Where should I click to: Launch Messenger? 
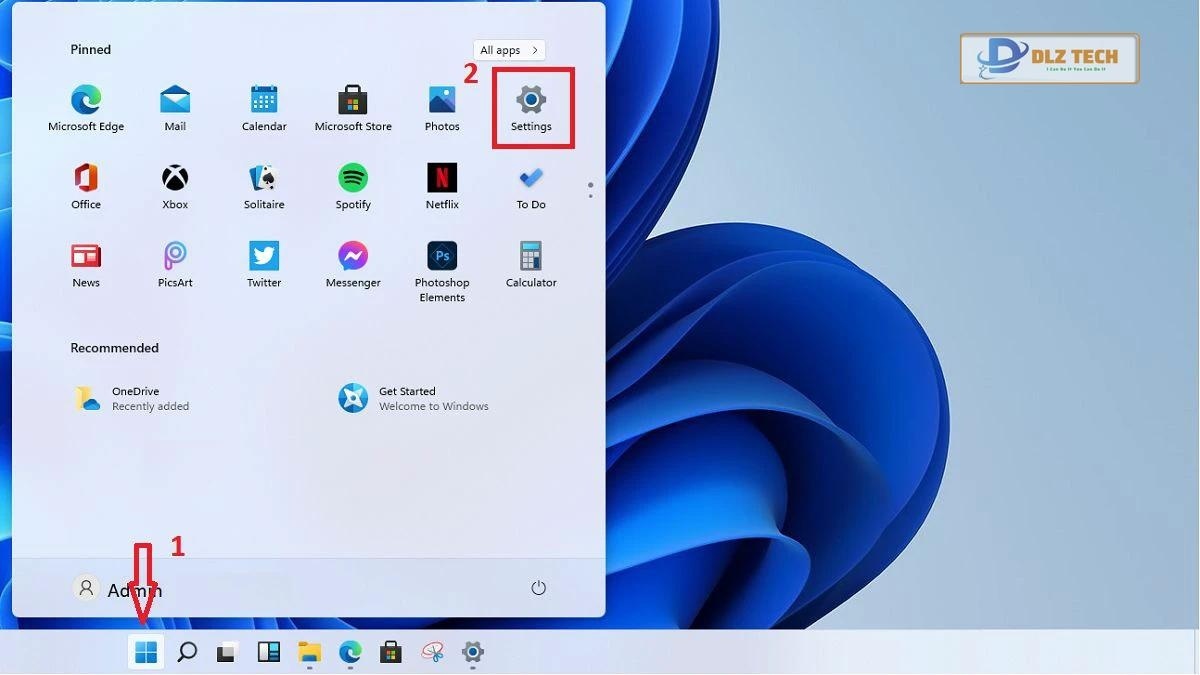tap(353, 264)
